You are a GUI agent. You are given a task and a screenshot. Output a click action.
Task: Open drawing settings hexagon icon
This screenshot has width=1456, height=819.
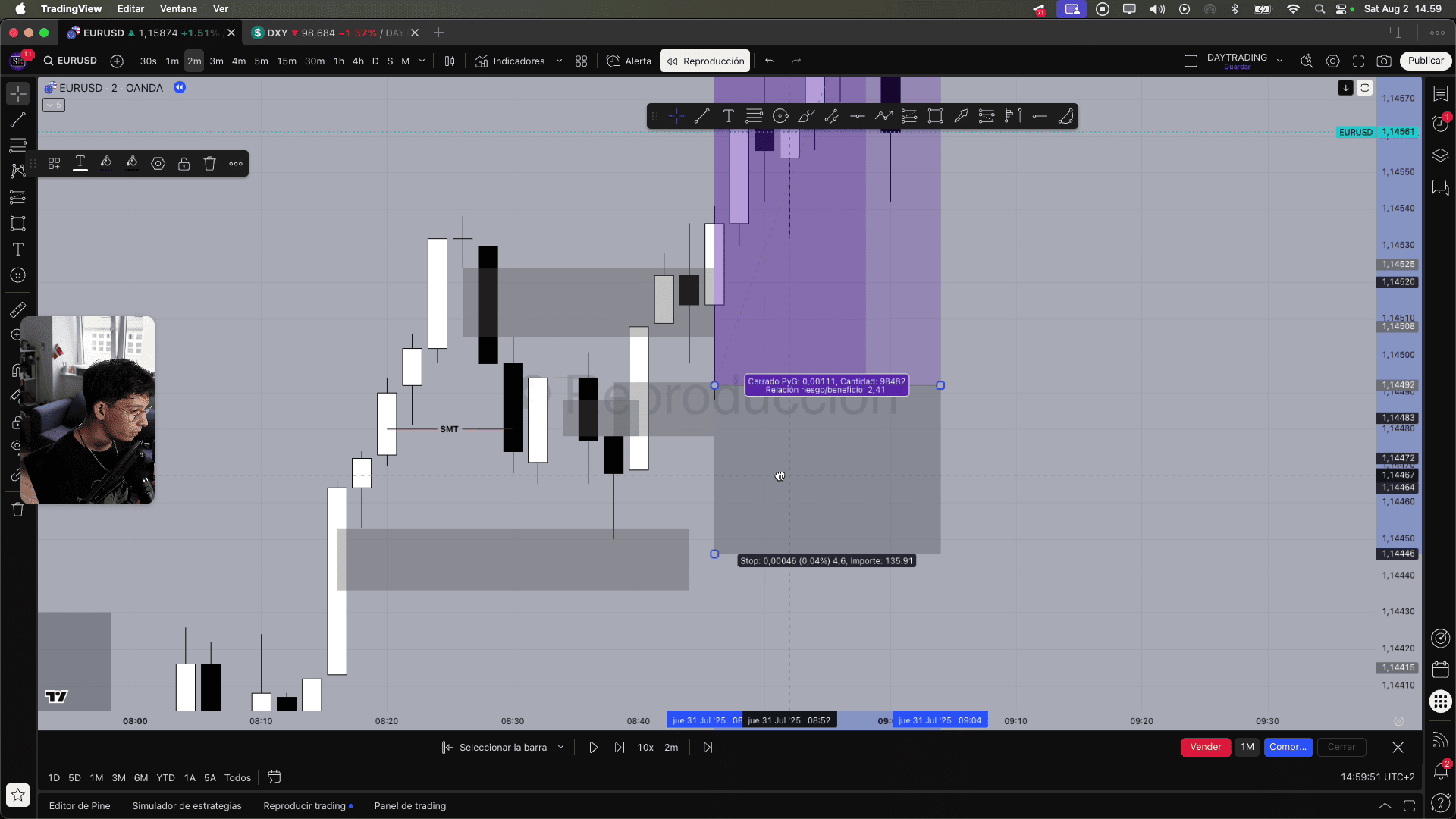click(158, 164)
